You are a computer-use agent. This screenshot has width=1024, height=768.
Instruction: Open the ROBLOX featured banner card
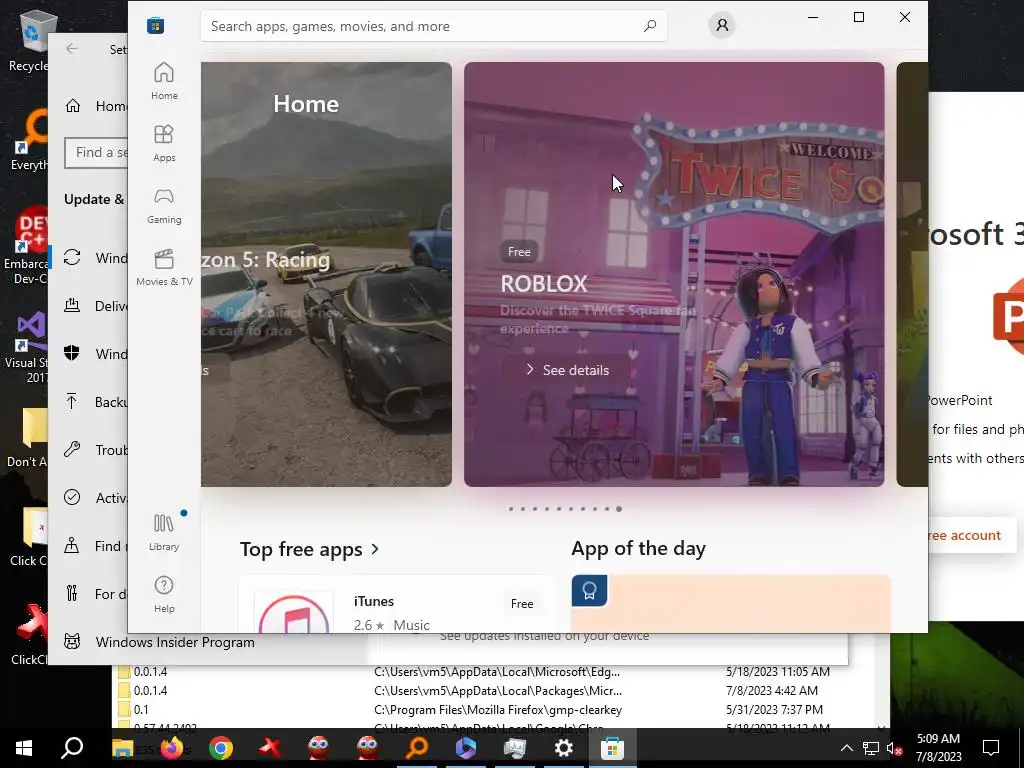674,274
